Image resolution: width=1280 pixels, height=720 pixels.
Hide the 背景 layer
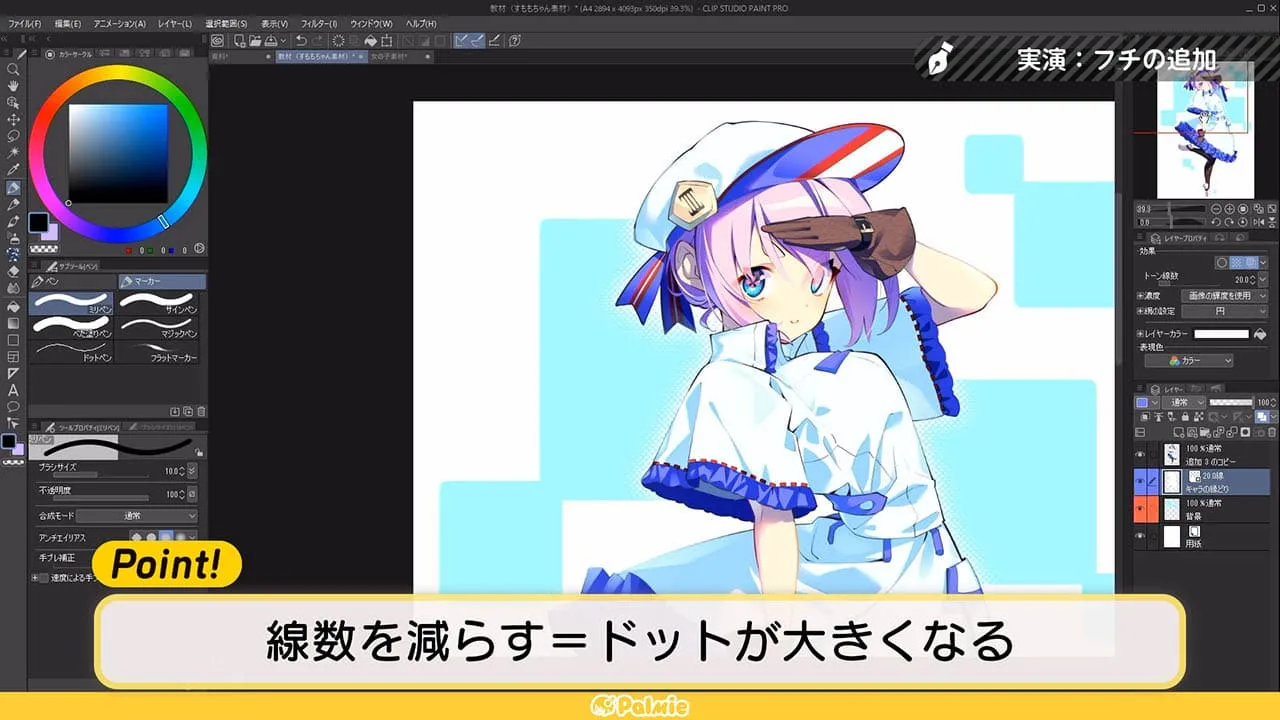[x=1139, y=506]
